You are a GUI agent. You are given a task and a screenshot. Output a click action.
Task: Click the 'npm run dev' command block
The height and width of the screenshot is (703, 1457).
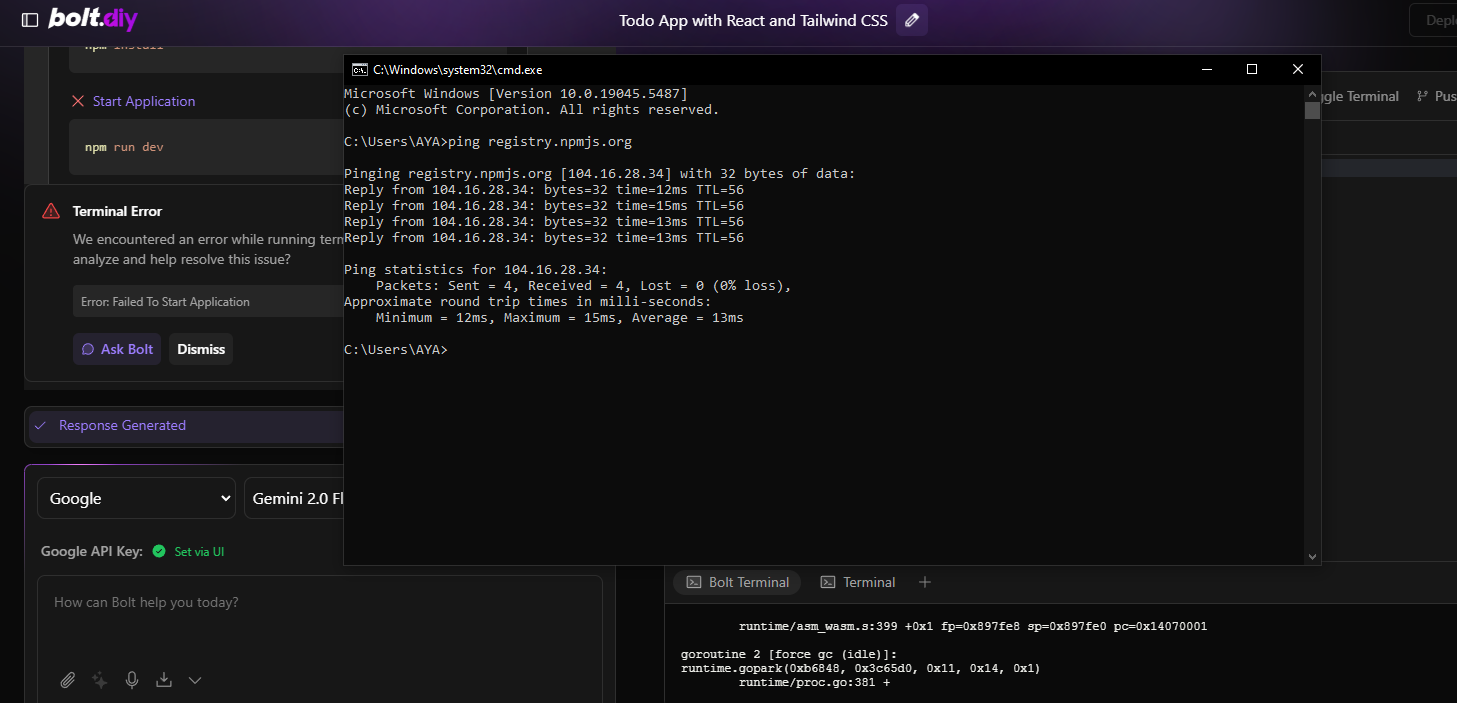207,147
